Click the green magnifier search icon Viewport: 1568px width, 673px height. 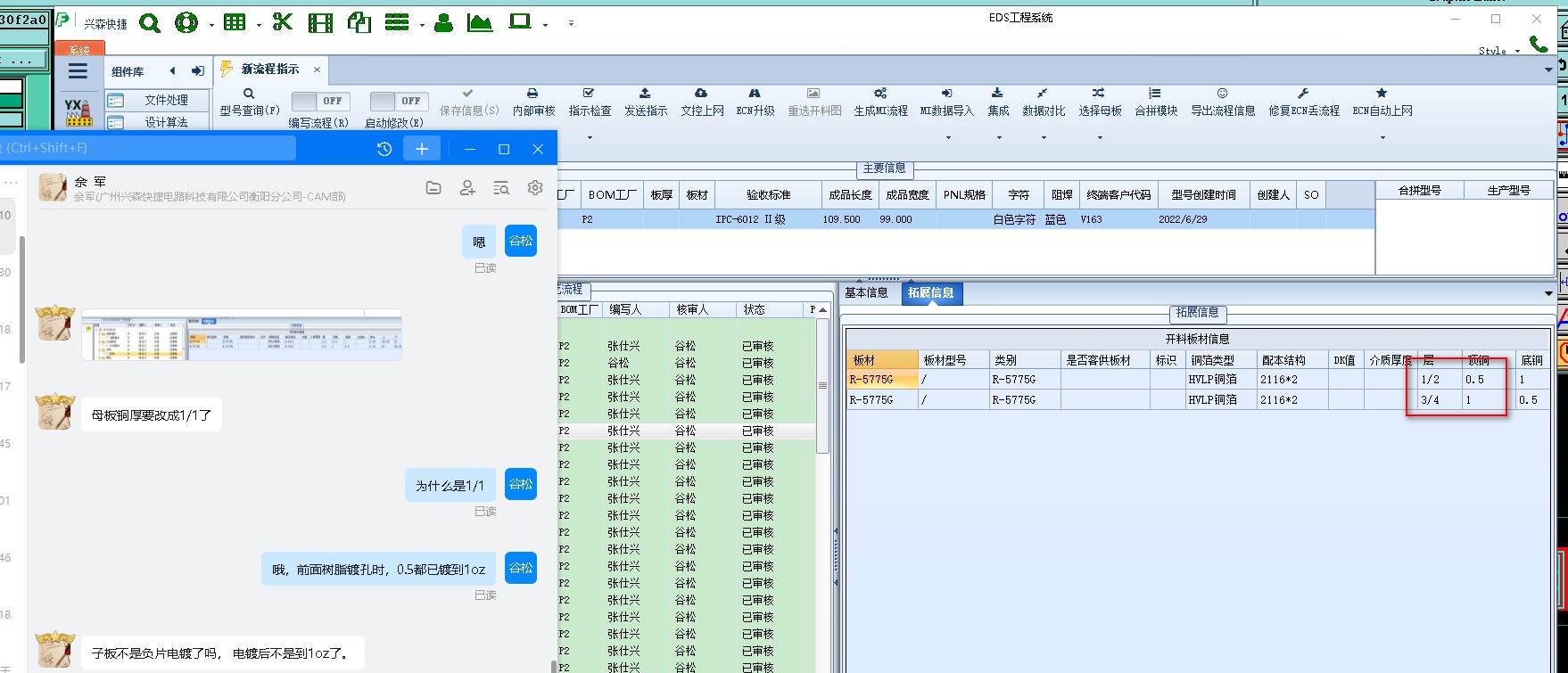tap(150, 23)
